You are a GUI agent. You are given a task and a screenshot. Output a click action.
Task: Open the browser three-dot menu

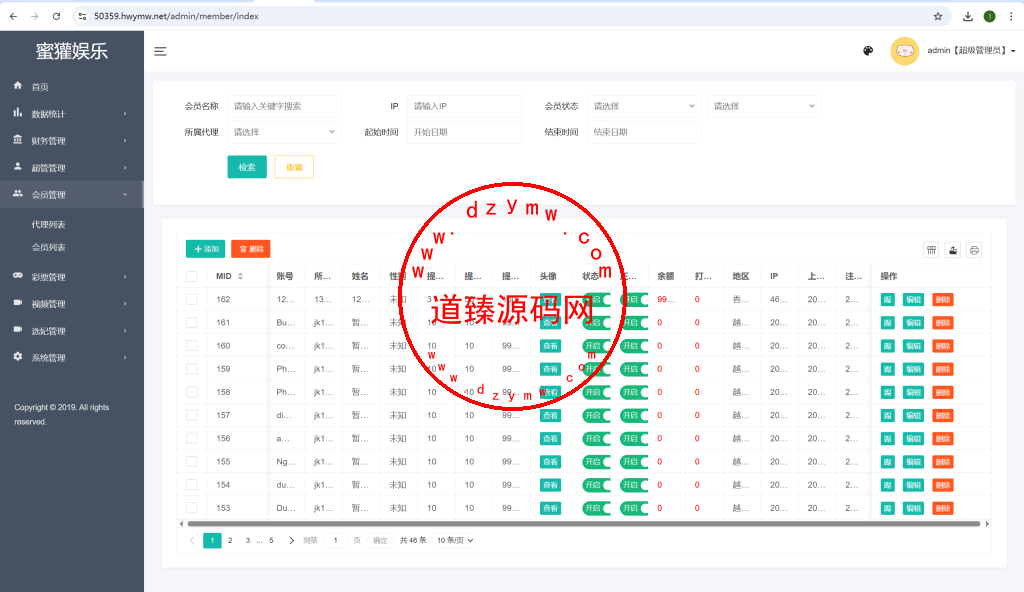pos(1011,16)
